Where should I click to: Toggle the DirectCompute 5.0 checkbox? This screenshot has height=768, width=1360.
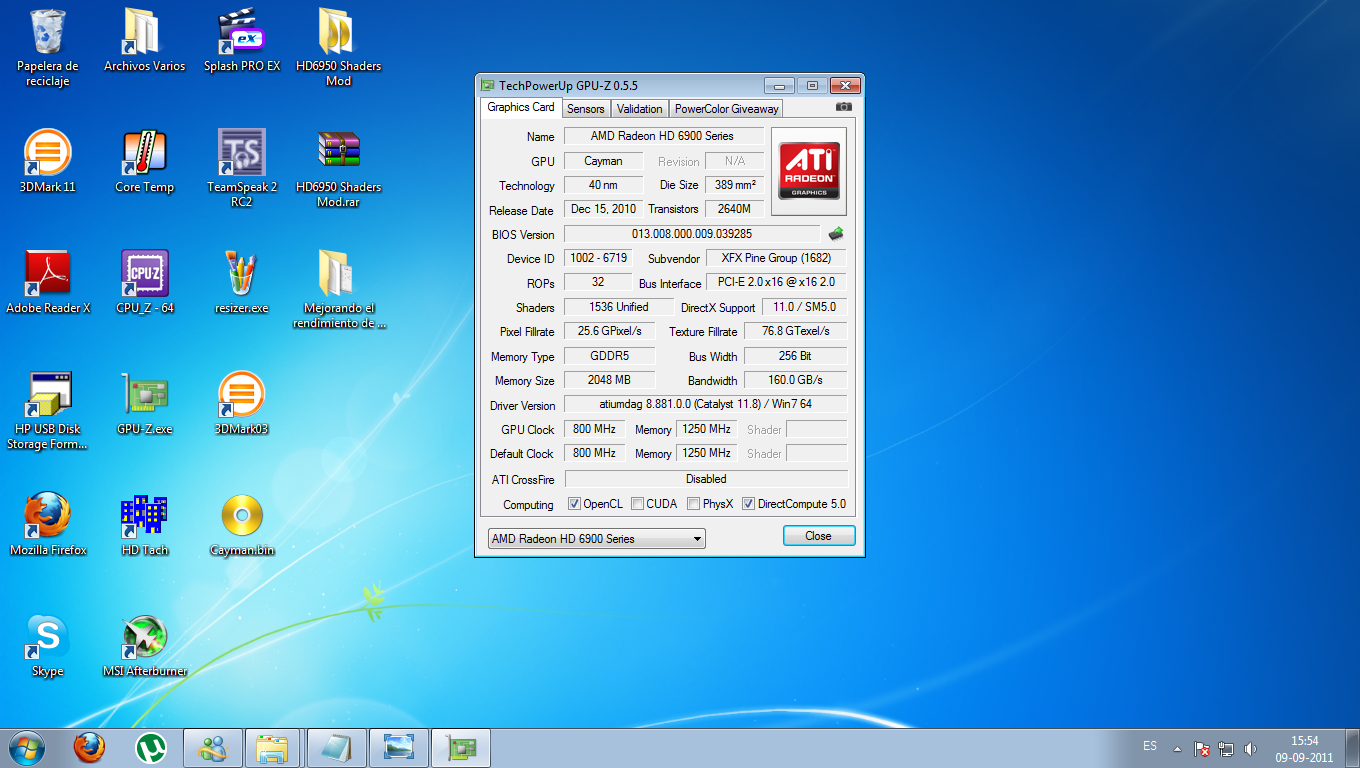point(748,504)
